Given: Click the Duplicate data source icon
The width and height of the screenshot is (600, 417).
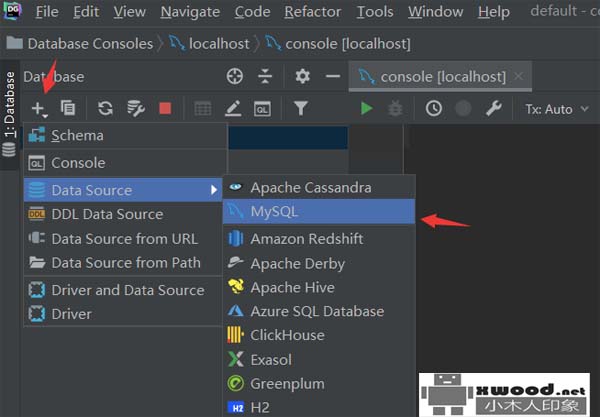Looking at the screenshot, I should (x=68, y=108).
